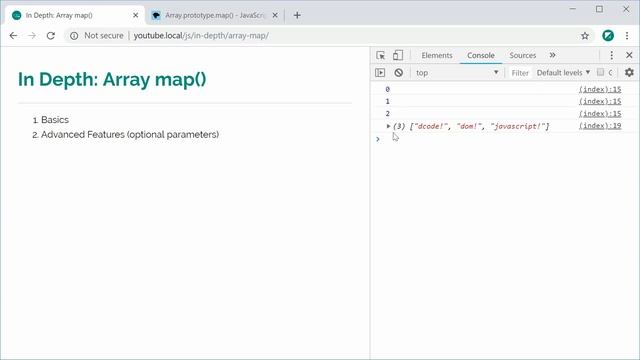Open DevTools customize three-dot menu

[611, 56]
